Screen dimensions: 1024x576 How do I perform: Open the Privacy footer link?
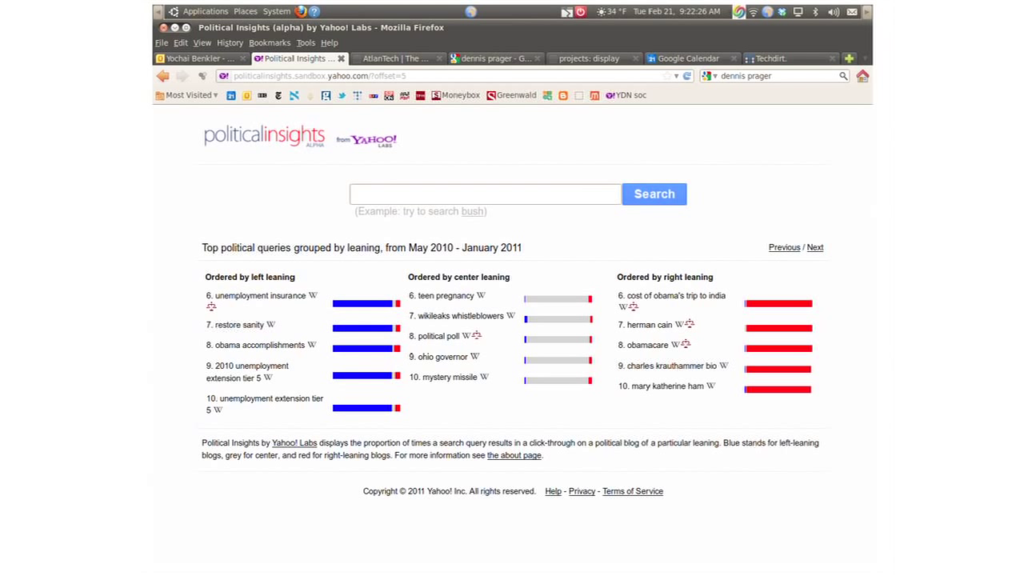pyautogui.click(x=582, y=491)
